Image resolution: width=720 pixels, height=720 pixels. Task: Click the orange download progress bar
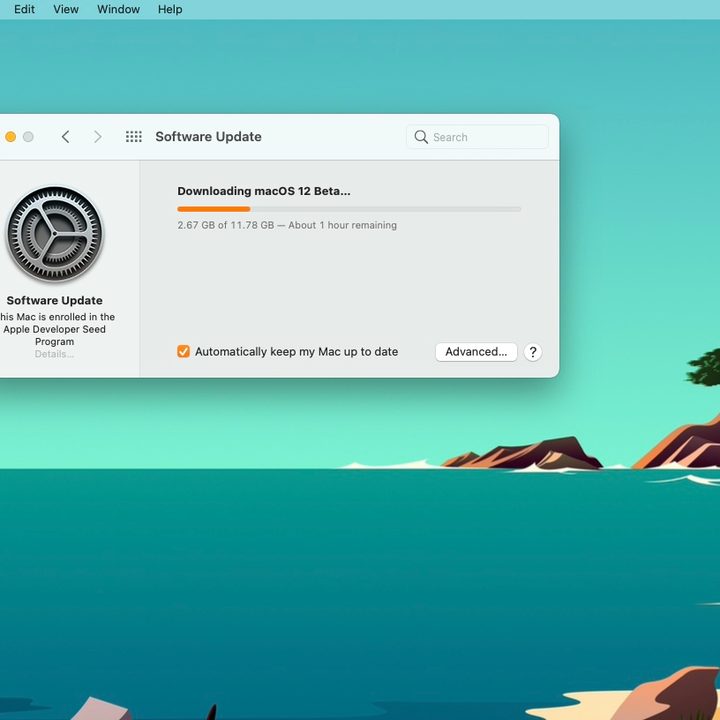click(x=349, y=209)
